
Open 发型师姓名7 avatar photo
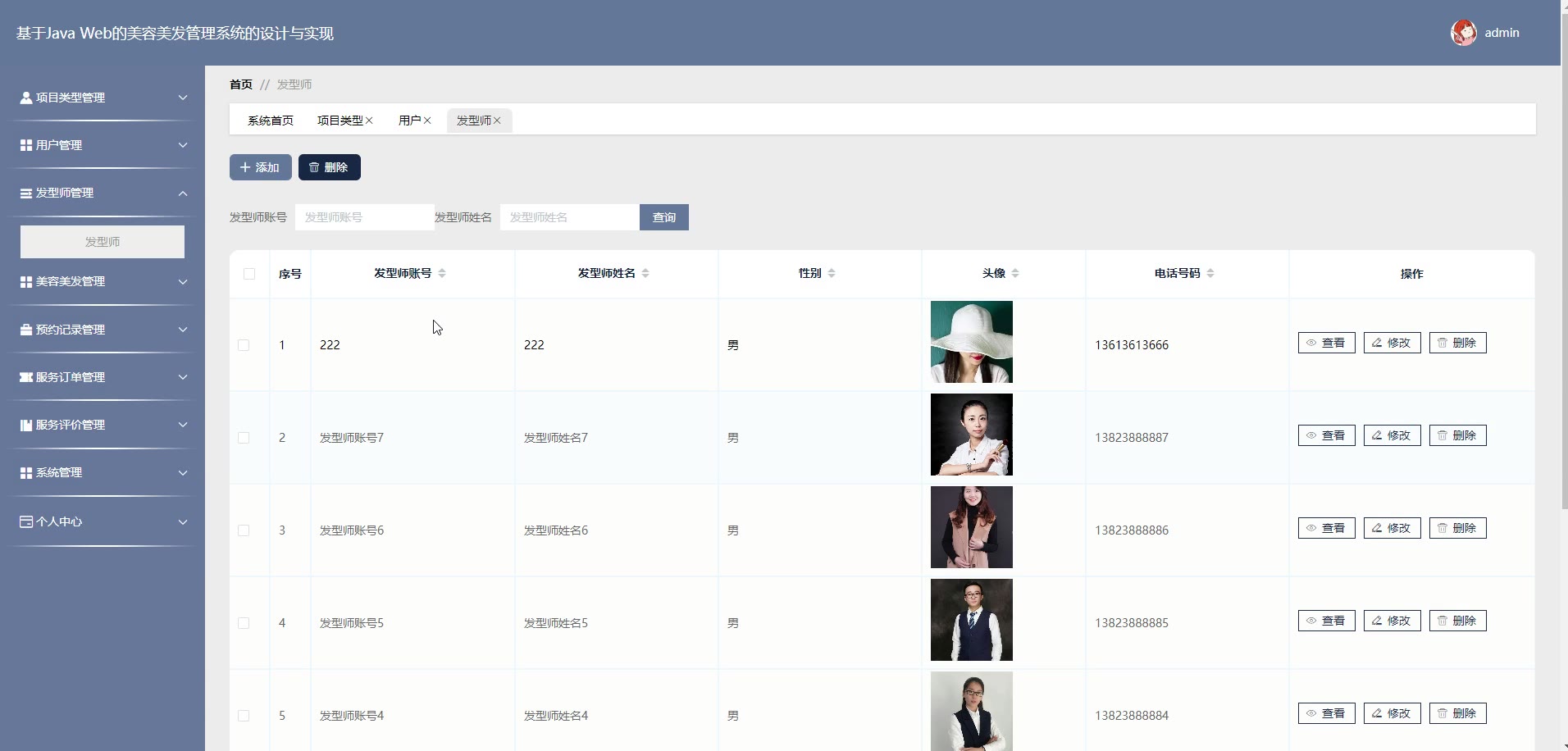(x=972, y=435)
